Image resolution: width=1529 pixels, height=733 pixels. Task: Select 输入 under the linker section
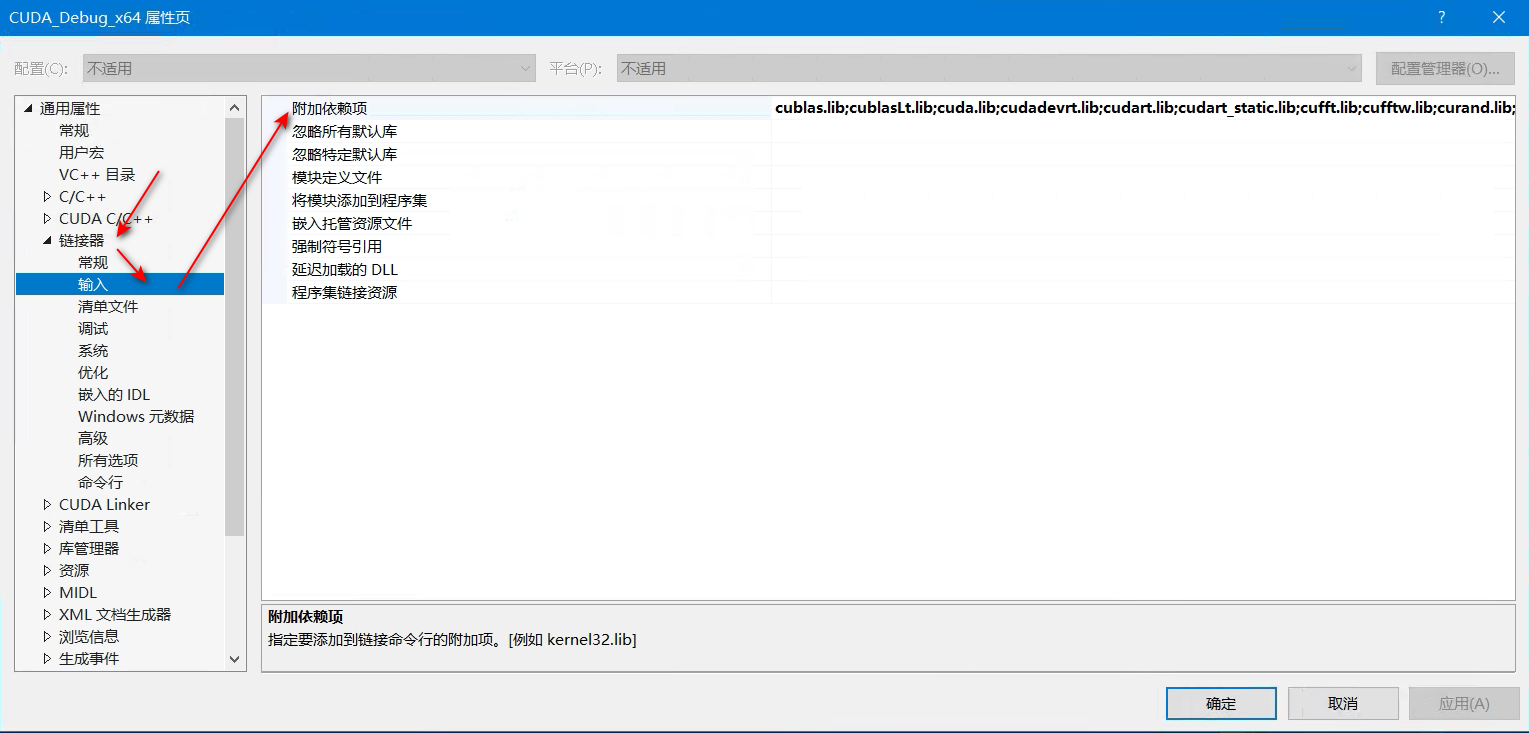tap(92, 284)
